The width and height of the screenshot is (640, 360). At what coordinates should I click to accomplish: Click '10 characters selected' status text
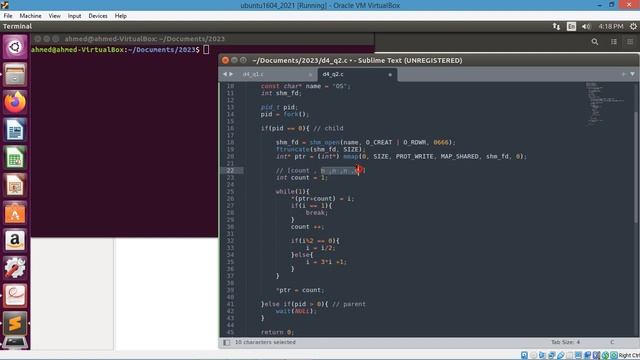pos(265,342)
